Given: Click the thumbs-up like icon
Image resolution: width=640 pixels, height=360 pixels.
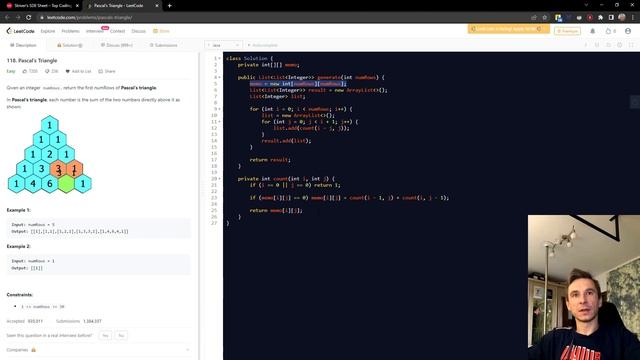Looking at the screenshot, I should 25,71.
